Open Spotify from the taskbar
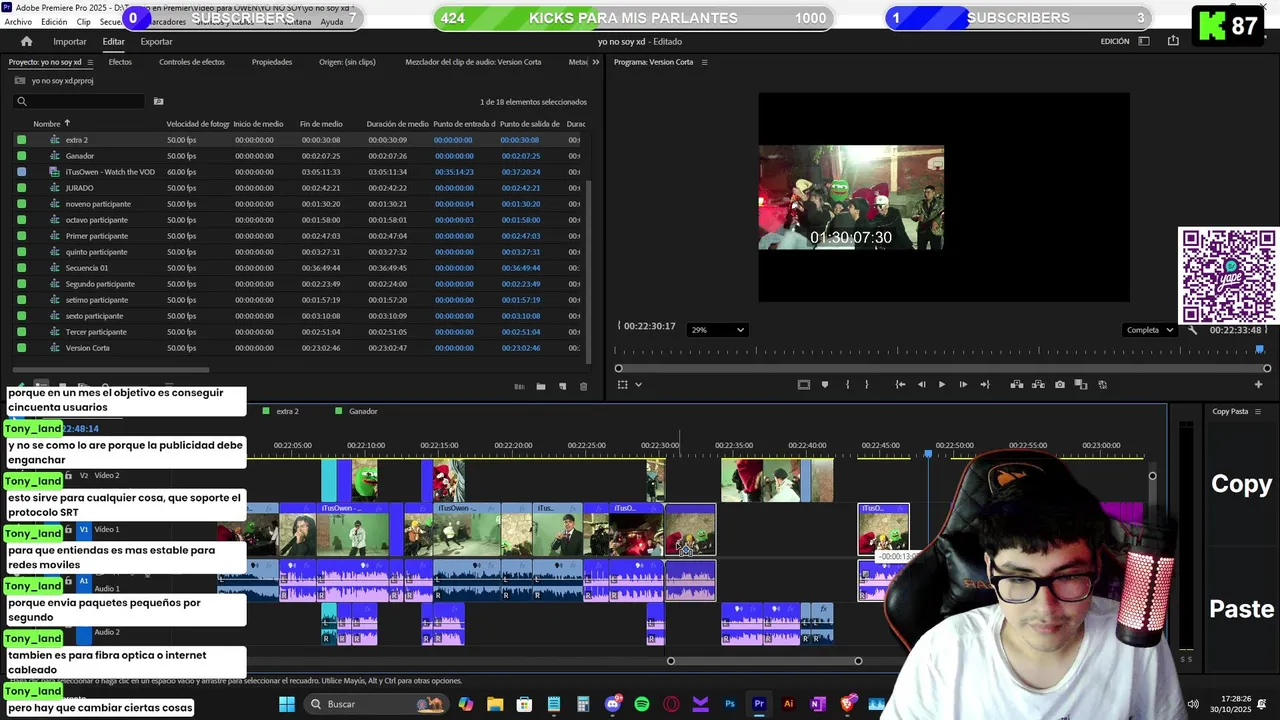The height and width of the screenshot is (720, 1280). pyautogui.click(x=642, y=704)
